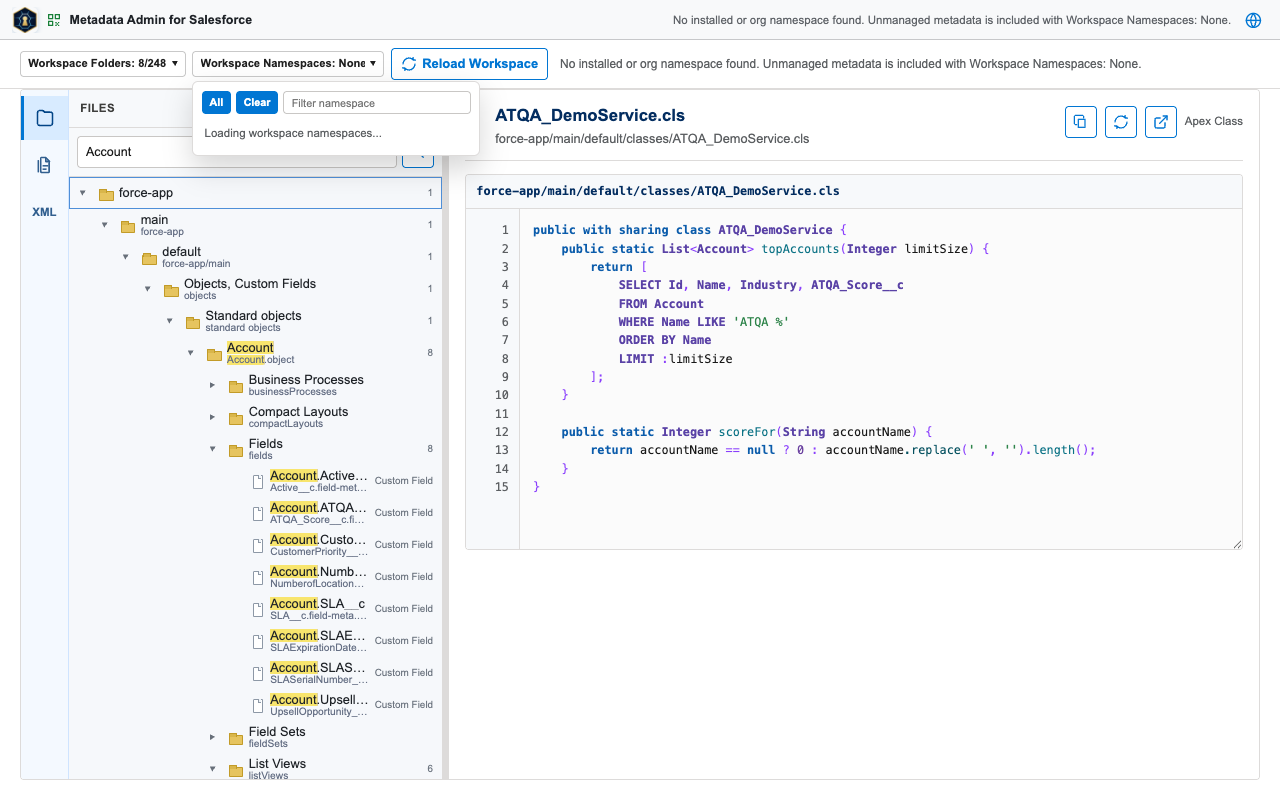Click the Standard objects folder icon
1280x800 pixels.
193,322
